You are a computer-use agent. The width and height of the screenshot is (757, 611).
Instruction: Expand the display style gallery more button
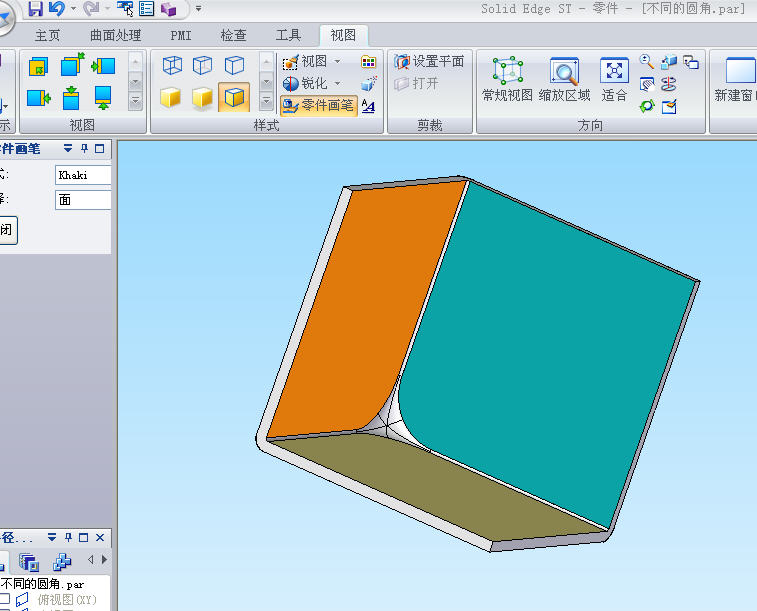266,101
